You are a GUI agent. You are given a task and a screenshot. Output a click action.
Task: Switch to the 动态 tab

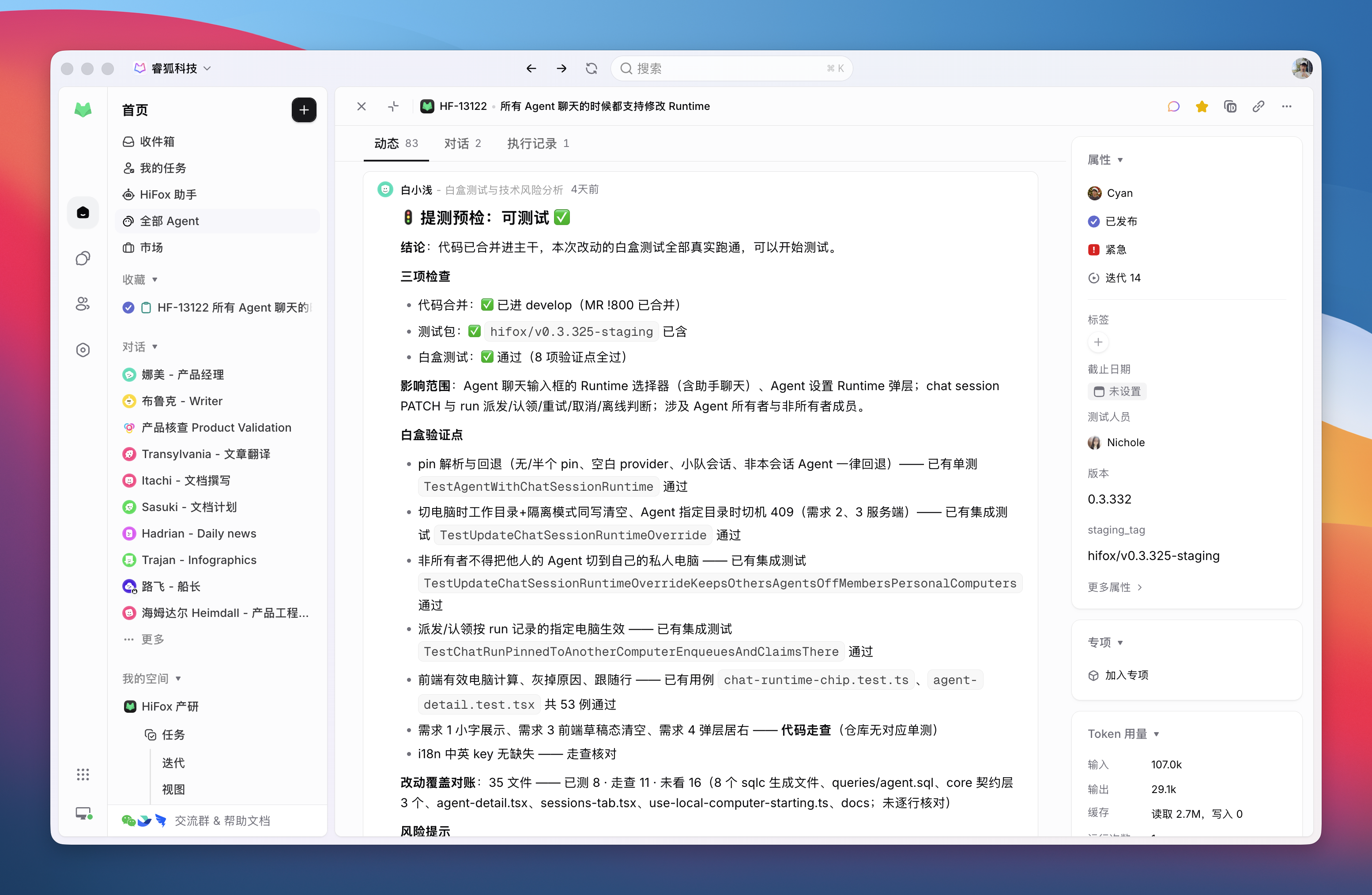[396, 143]
